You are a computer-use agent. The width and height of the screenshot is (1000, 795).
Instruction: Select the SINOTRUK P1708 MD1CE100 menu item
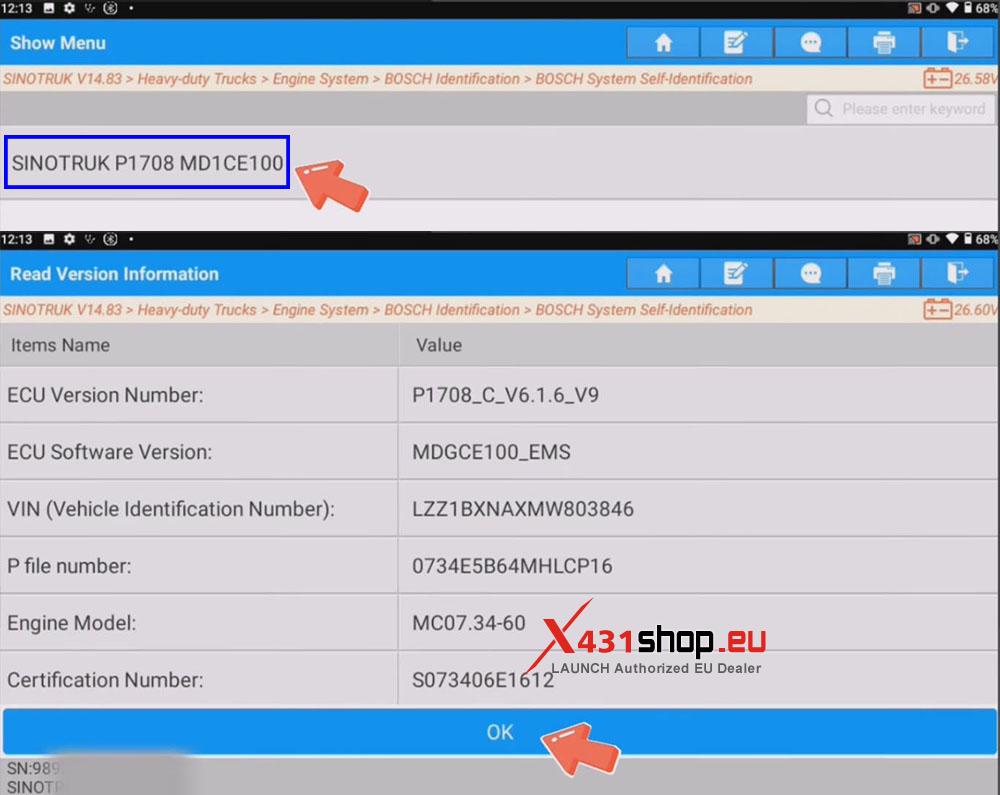[x=147, y=163]
